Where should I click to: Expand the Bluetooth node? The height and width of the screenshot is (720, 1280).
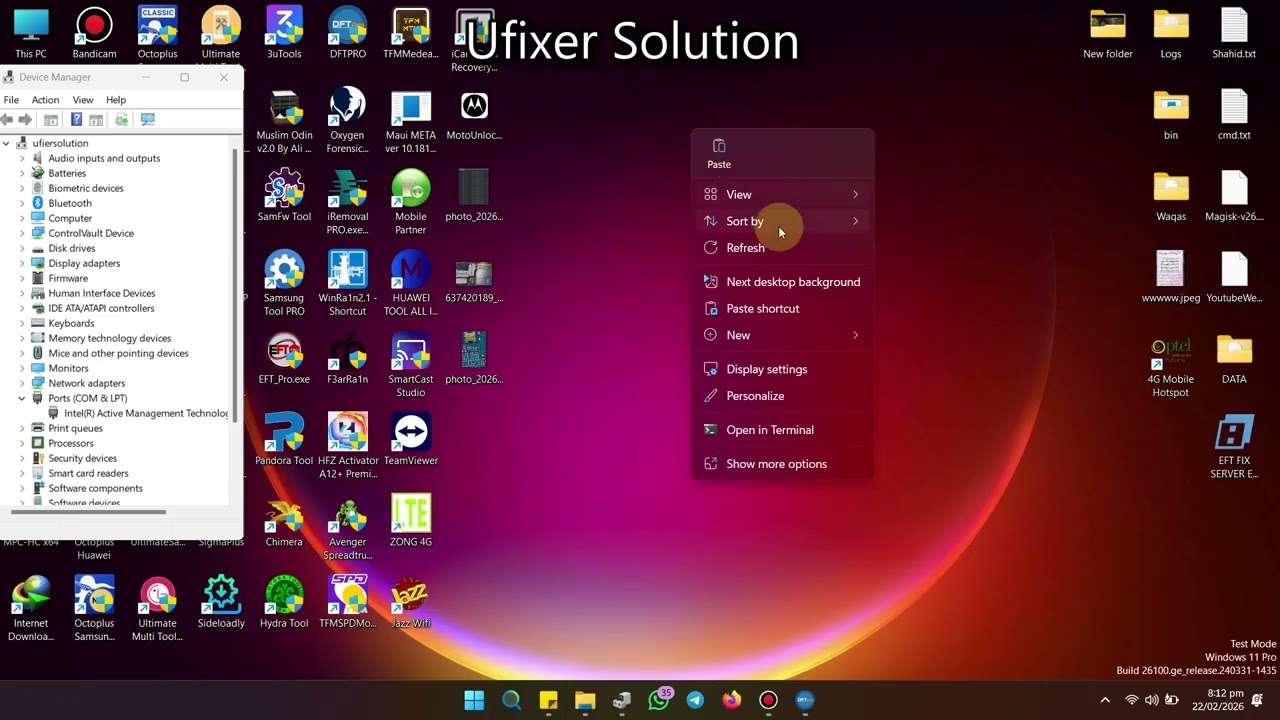coord(22,203)
